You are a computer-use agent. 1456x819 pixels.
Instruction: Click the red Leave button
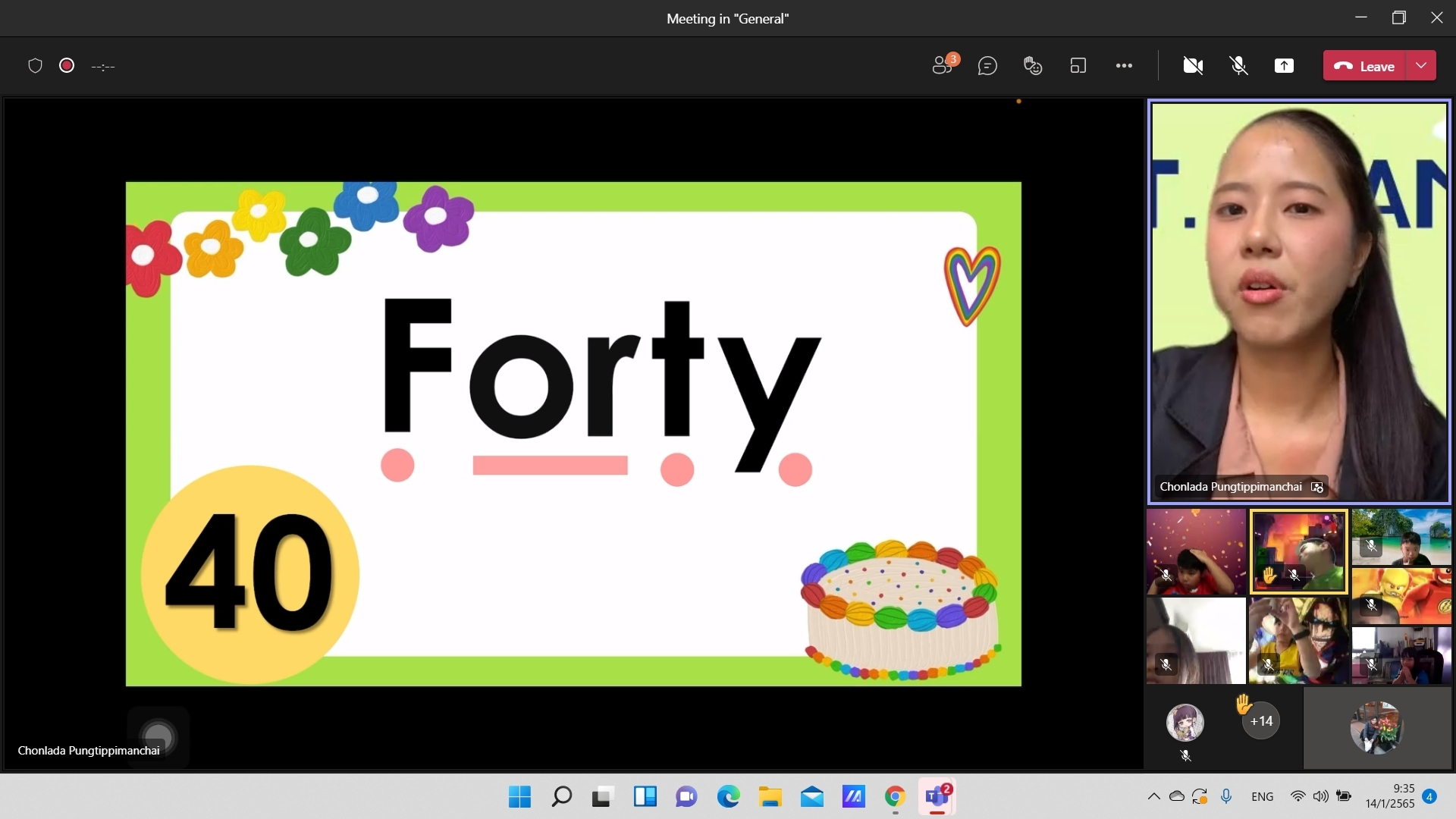coord(1365,66)
